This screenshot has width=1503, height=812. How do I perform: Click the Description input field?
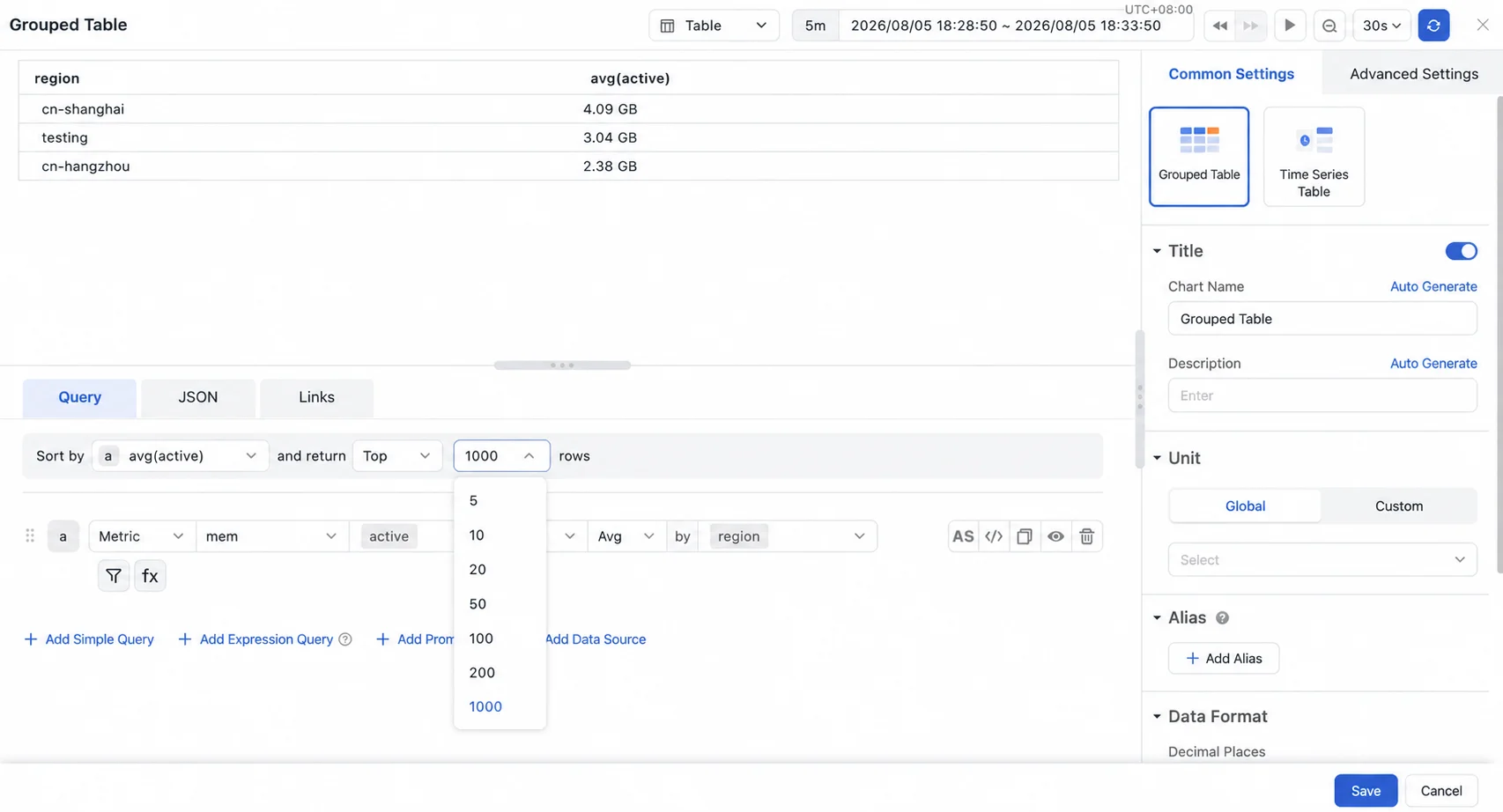(1322, 395)
